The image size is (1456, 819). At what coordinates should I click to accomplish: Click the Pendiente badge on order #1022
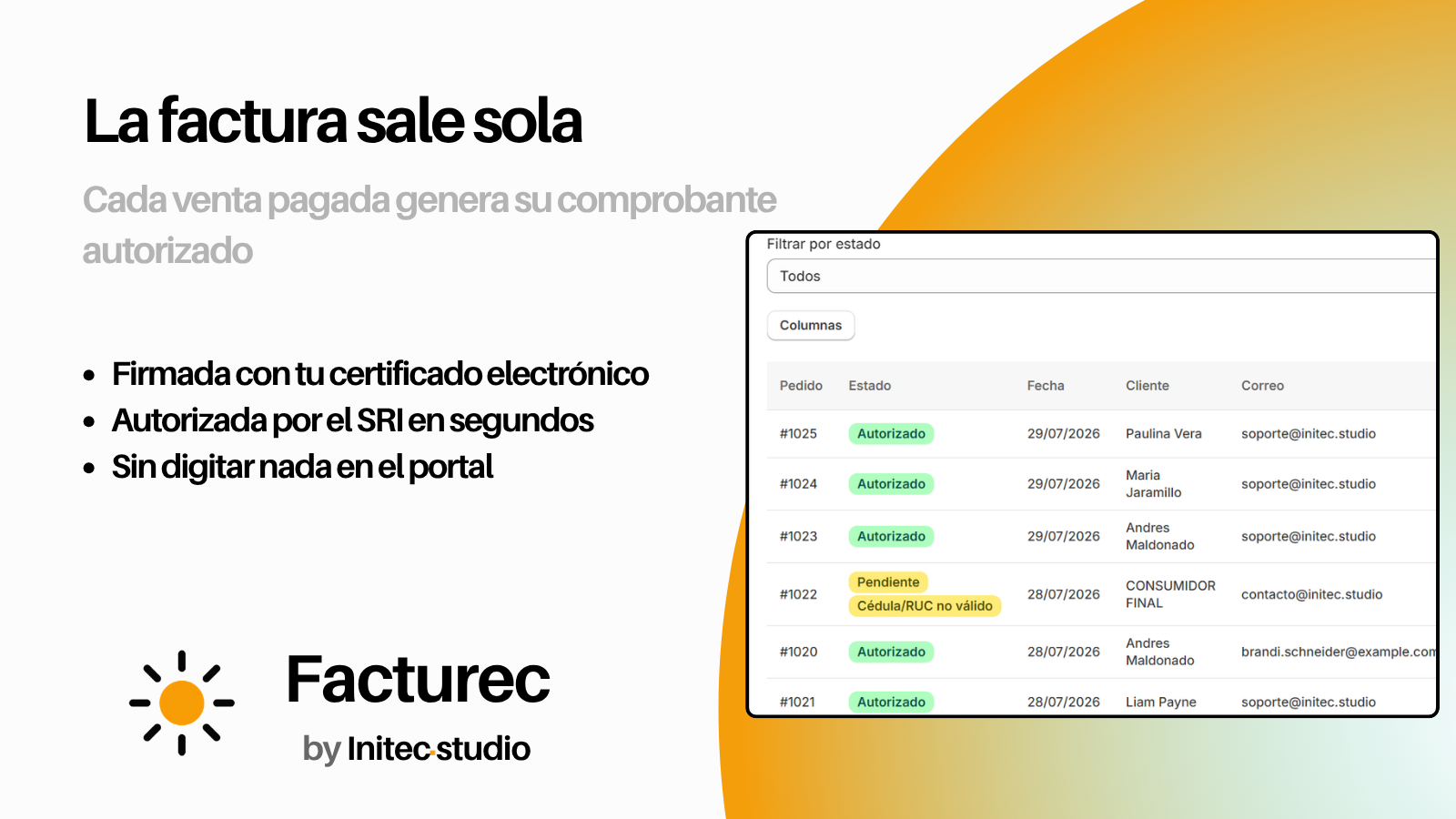[x=888, y=582]
